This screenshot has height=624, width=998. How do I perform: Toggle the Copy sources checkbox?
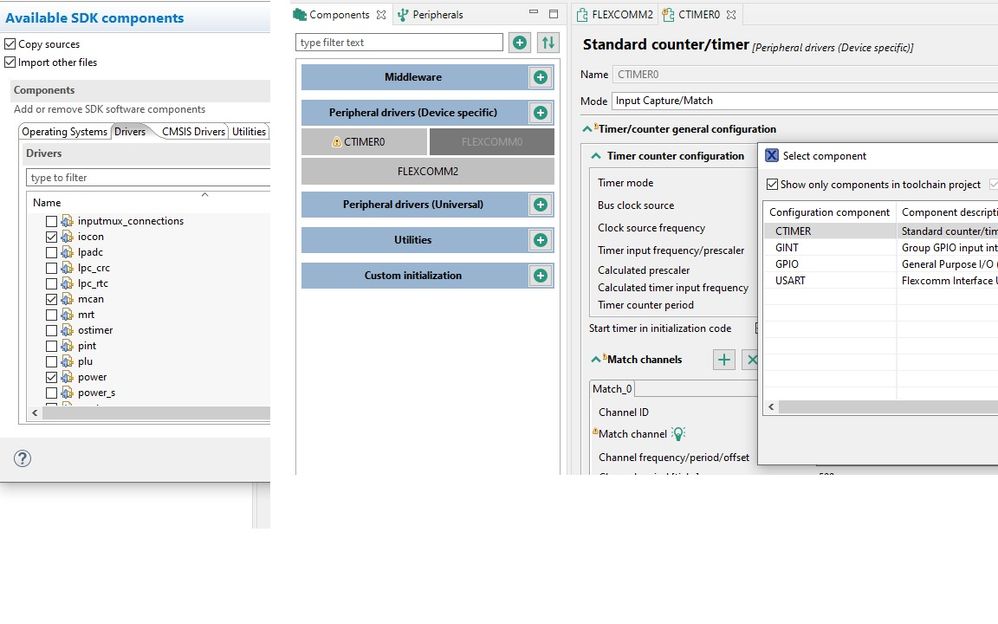click(x=10, y=44)
